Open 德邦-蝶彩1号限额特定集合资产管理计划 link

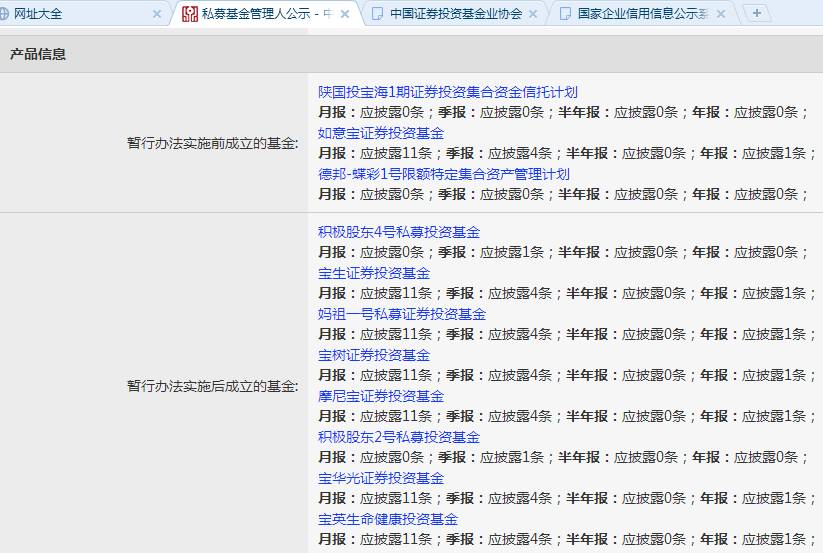pyautogui.click(x=444, y=174)
